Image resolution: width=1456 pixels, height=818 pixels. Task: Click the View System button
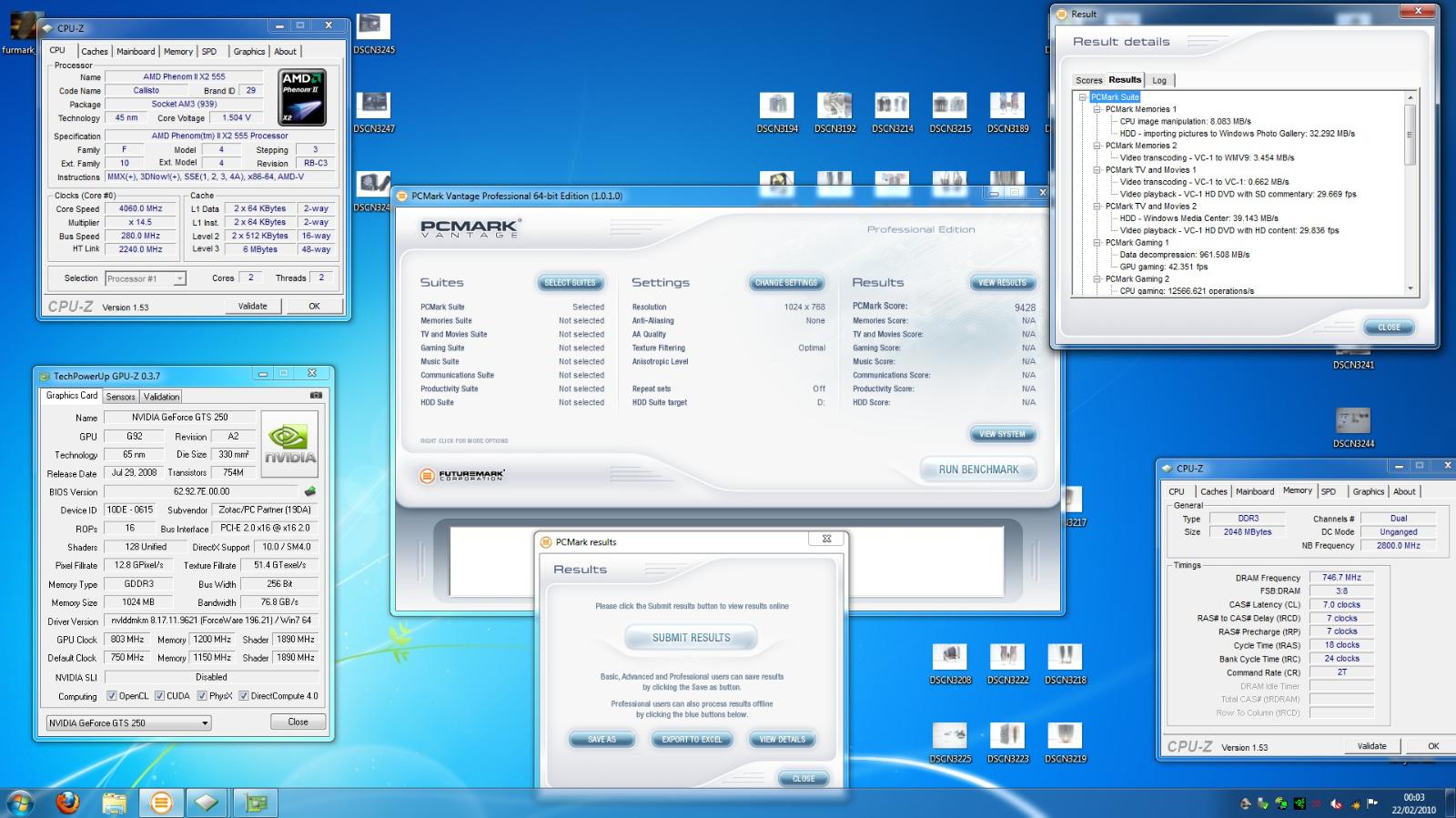(1002, 435)
